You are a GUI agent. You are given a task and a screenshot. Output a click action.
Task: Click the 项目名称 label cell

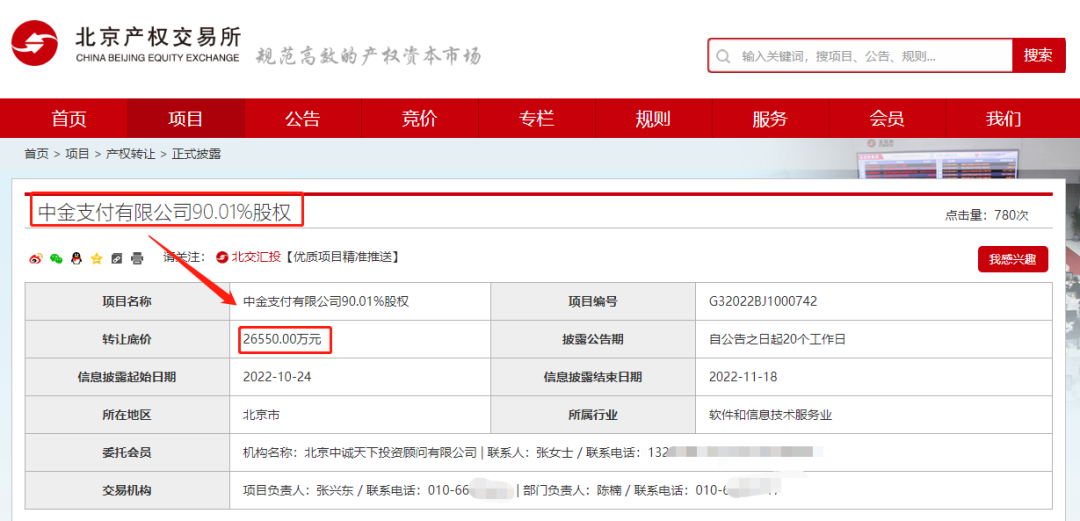127,301
